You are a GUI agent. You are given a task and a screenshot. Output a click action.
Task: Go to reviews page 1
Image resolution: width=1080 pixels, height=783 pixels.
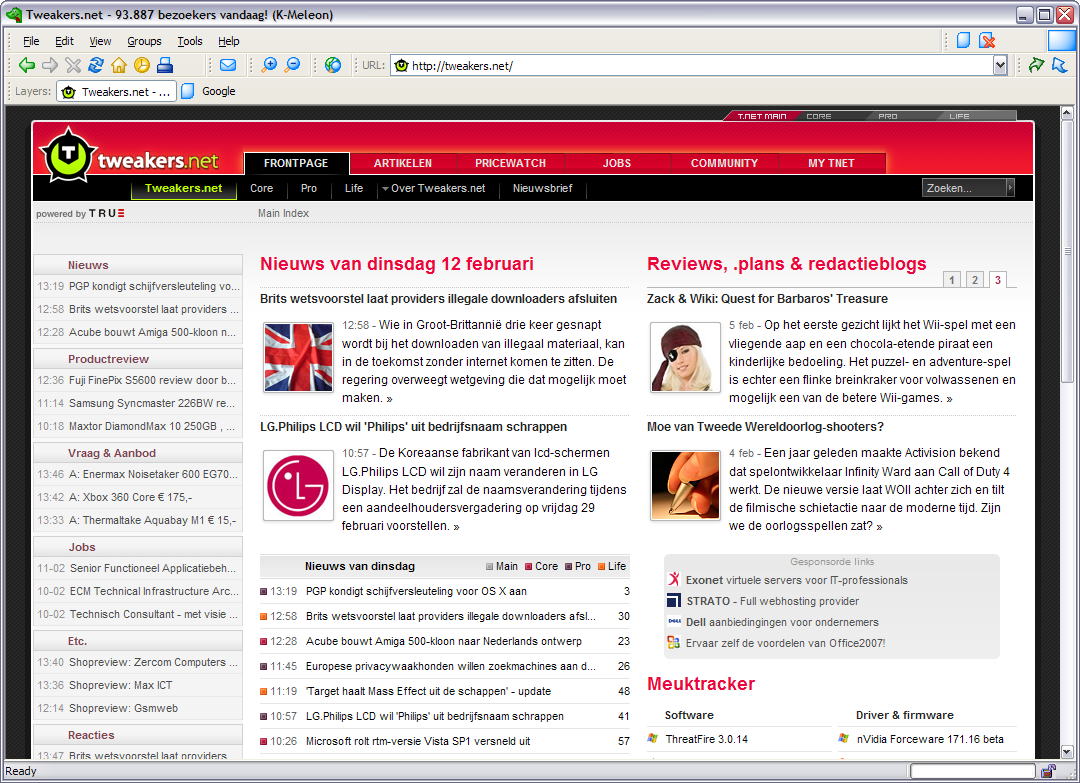[x=952, y=280]
